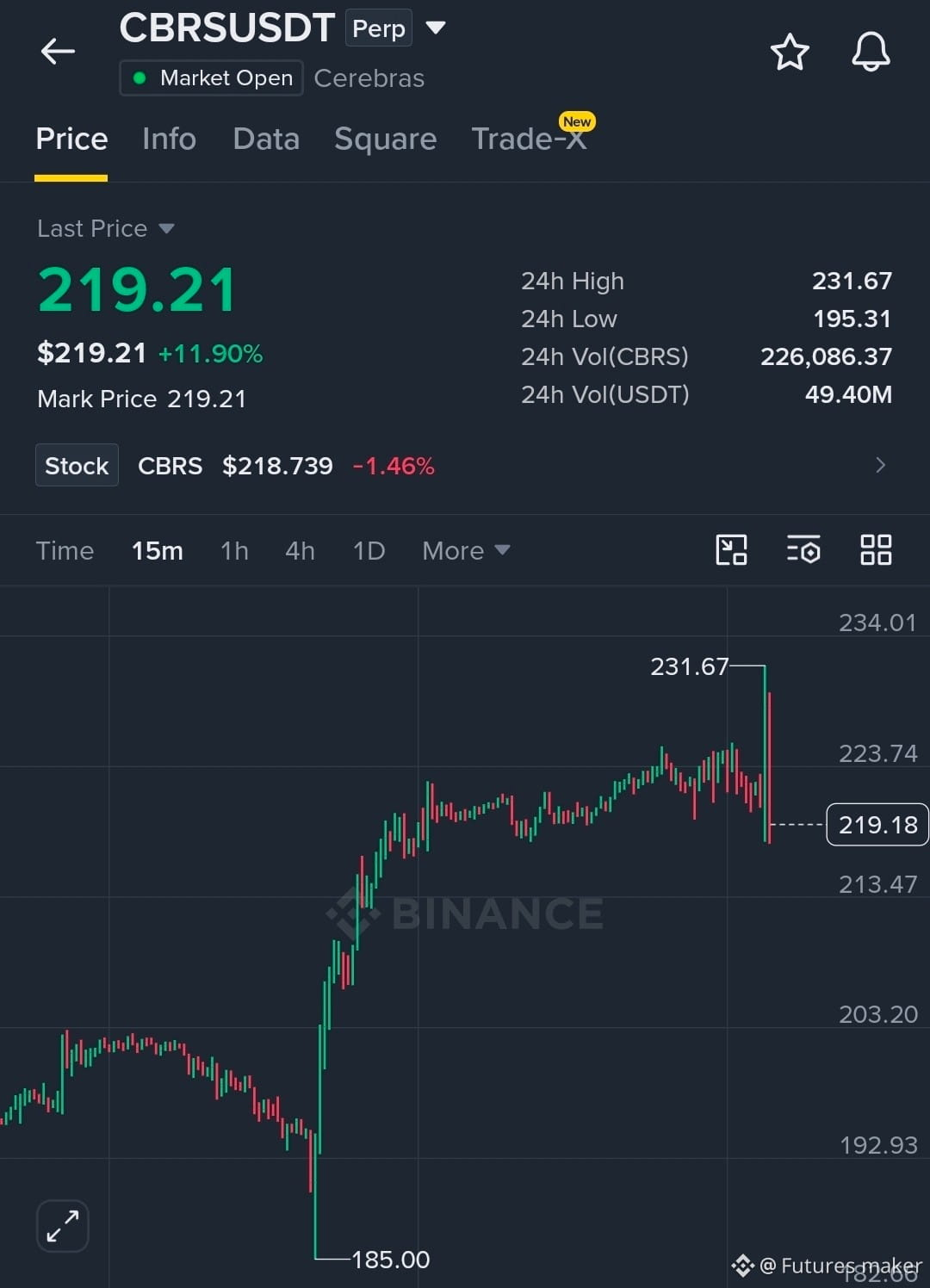Open the grid layout icon

coord(876,549)
